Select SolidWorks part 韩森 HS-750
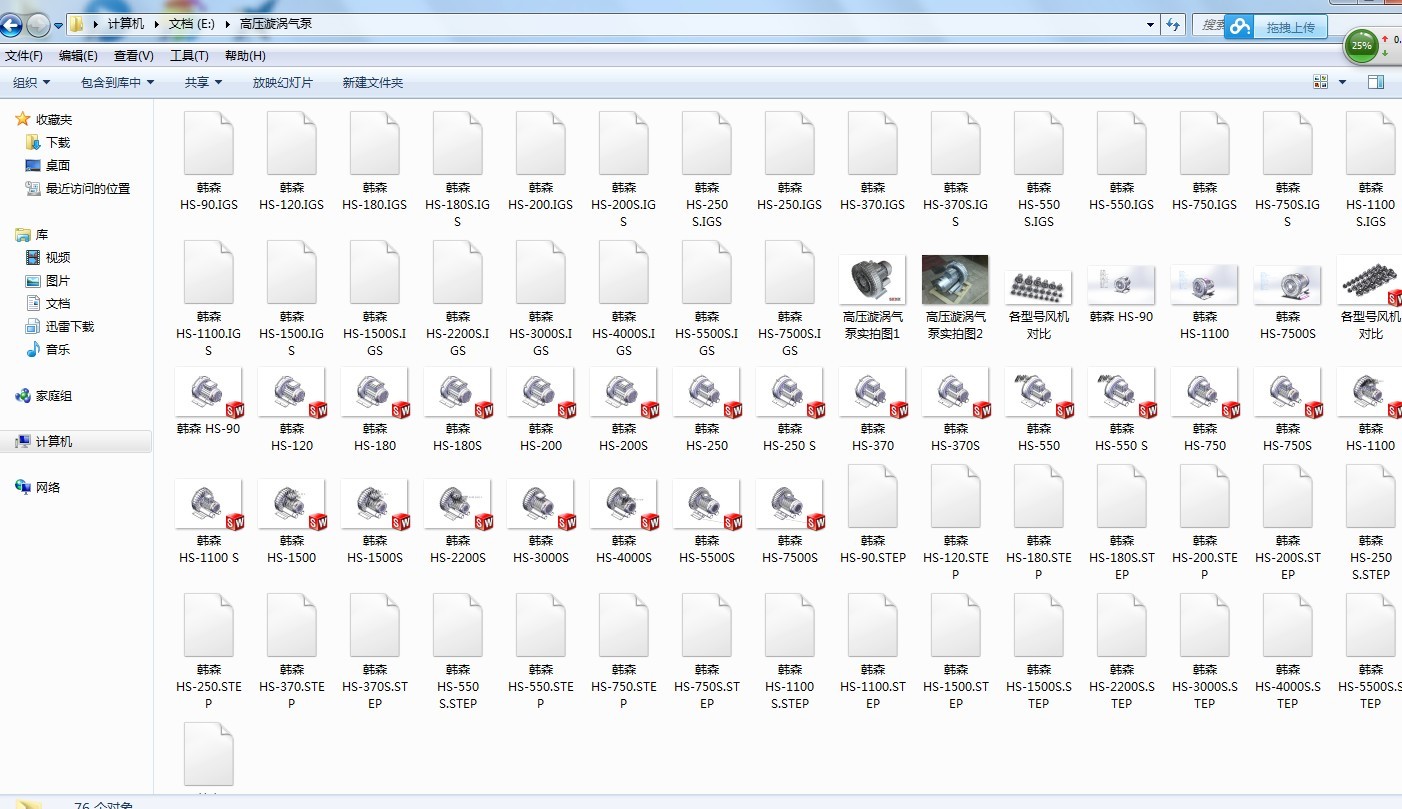Image resolution: width=1402 pixels, height=809 pixels. pyautogui.click(x=1205, y=410)
